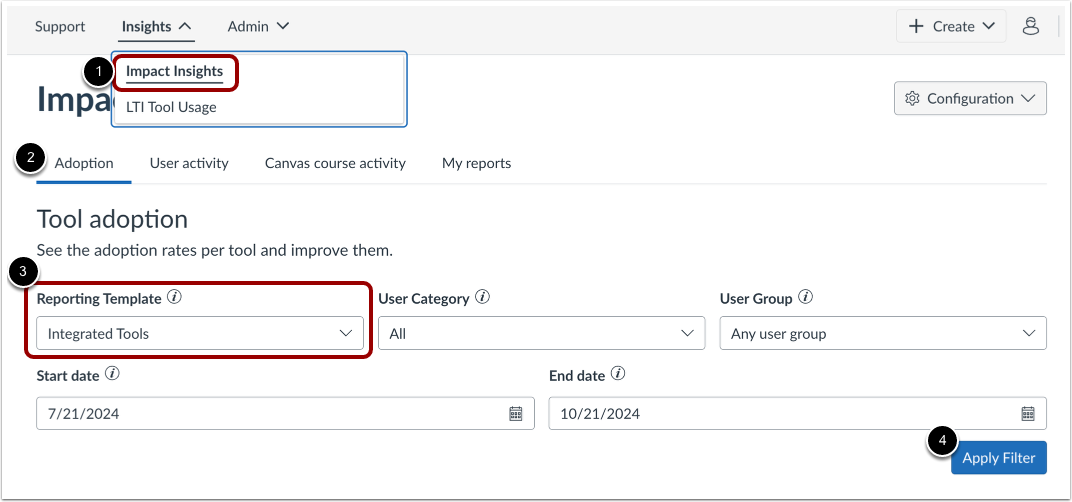Click the Apply Filter button
The height and width of the screenshot is (502, 1072).
click(x=999, y=458)
